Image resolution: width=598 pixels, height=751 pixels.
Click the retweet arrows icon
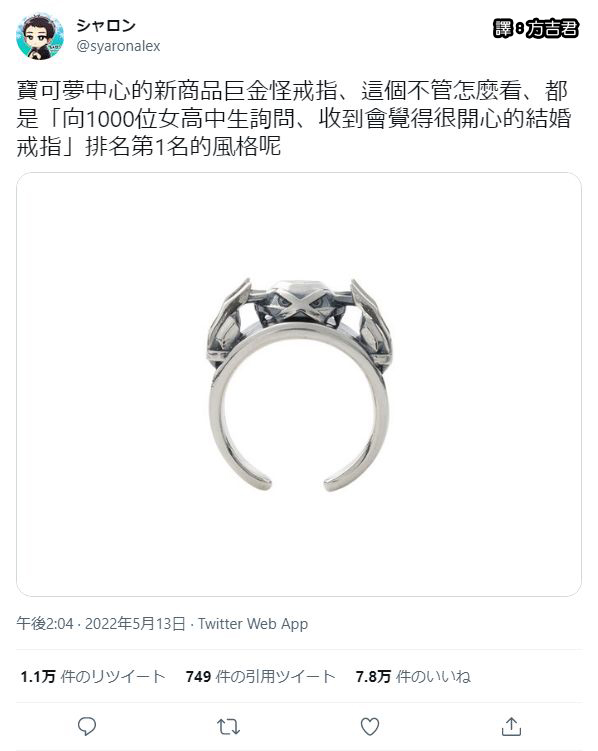pos(228,727)
